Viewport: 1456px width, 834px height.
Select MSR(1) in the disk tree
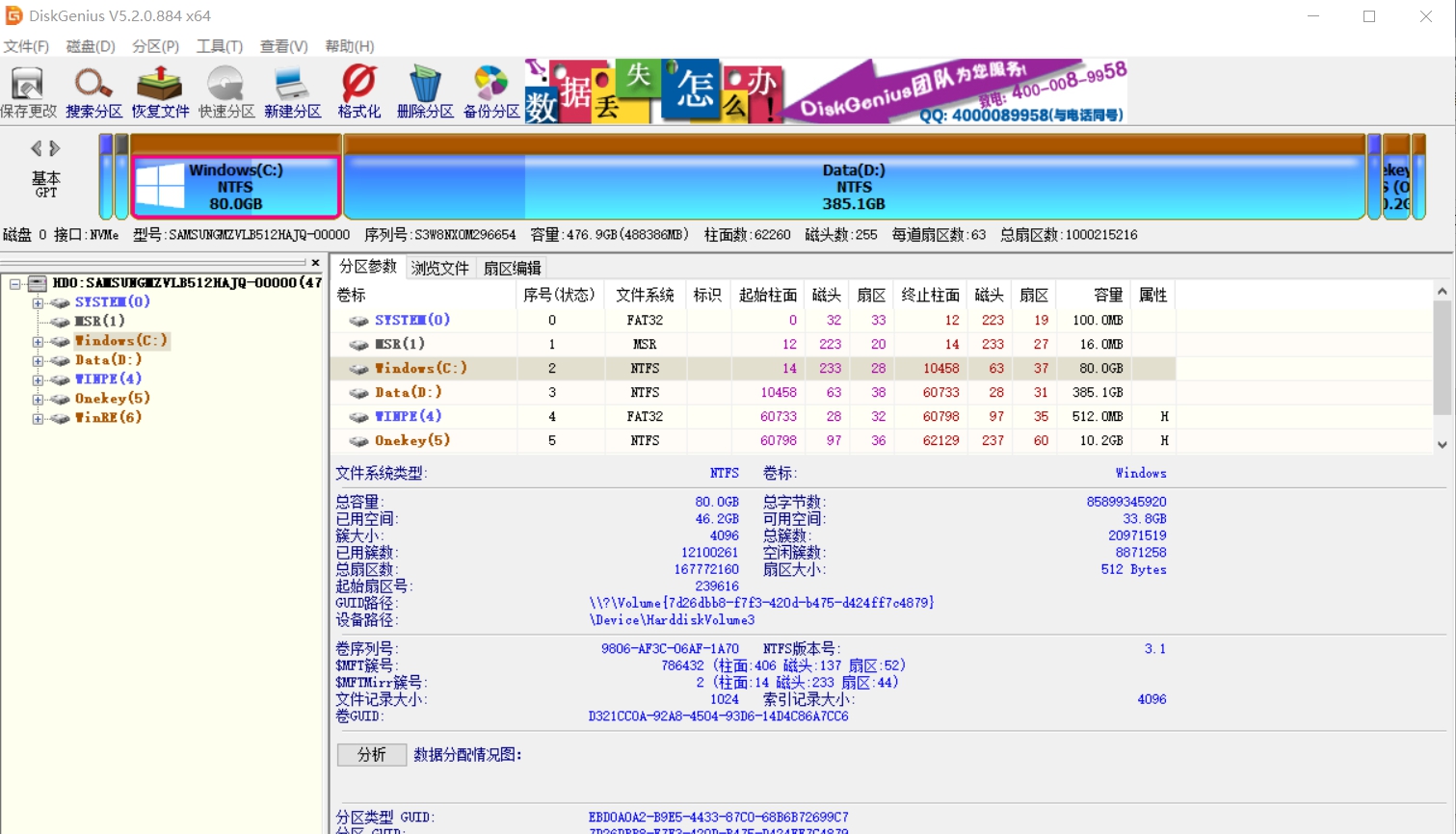100,322
